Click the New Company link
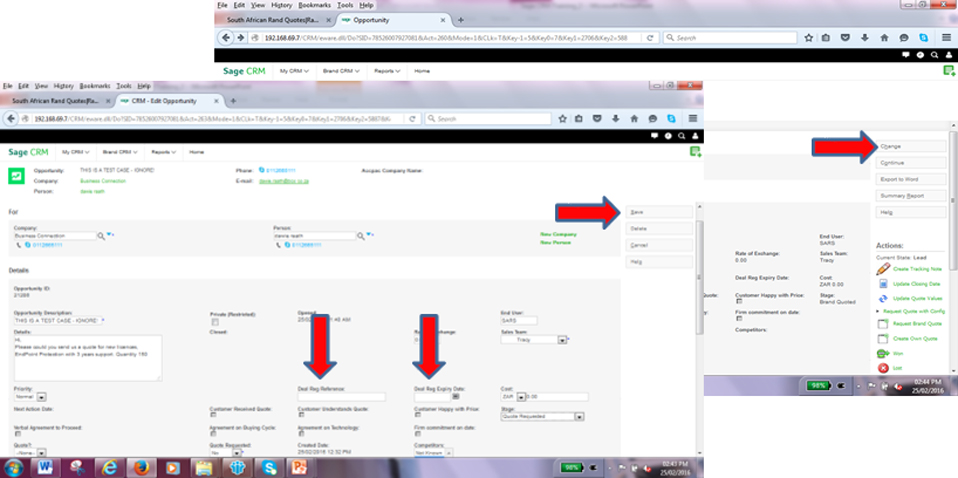958x478 pixels. point(558,234)
